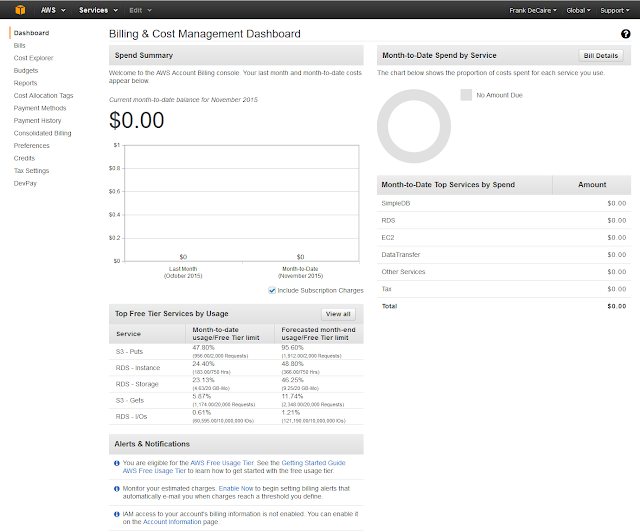Click info icon beside IAM access alert
This screenshot has width=640, height=532.
click(116, 514)
